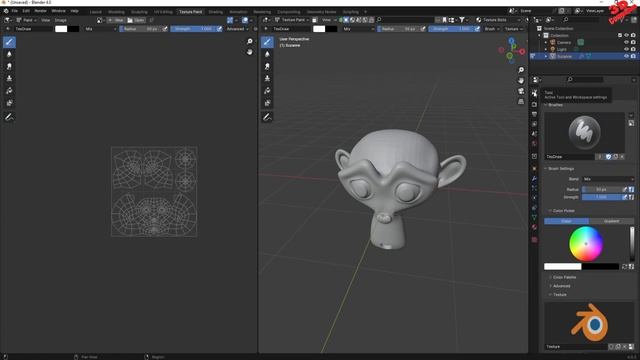Open the Object Data green triangle tab

534,218
